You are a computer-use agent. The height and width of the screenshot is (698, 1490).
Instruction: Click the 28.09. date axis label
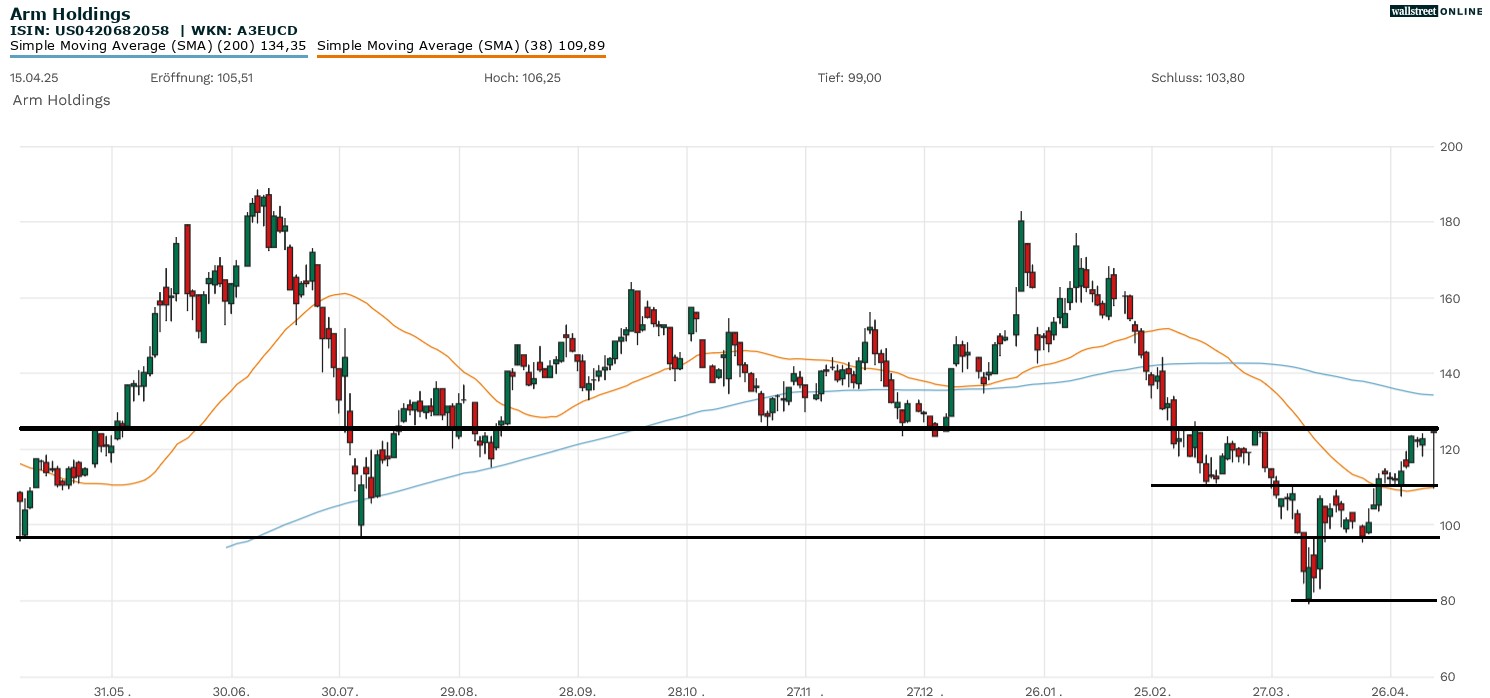point(578,691)
